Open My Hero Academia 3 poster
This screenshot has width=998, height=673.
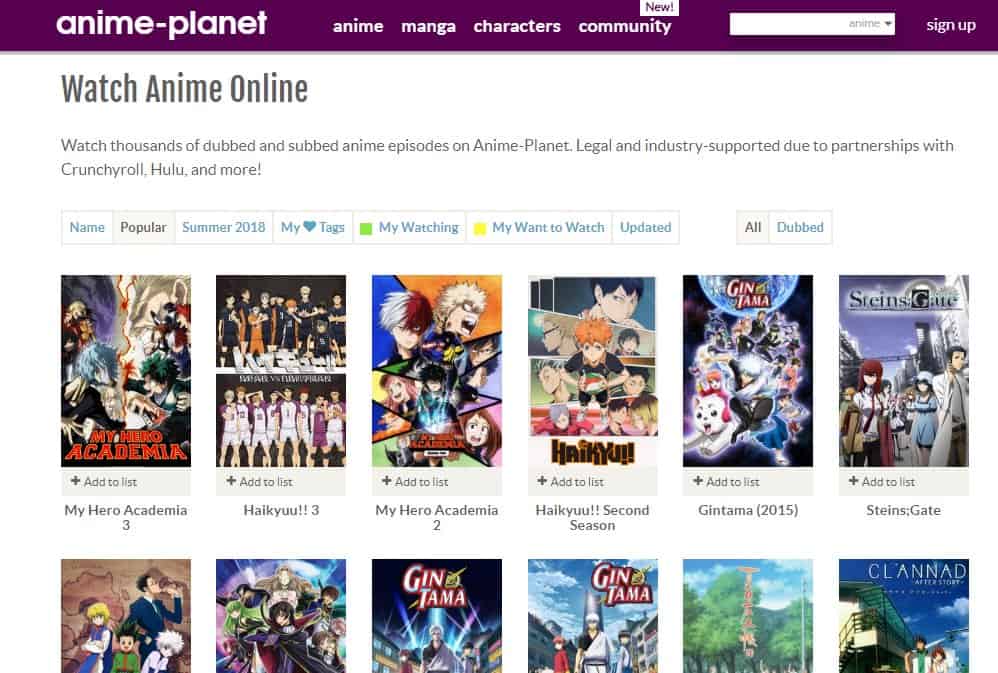[126, 371]
